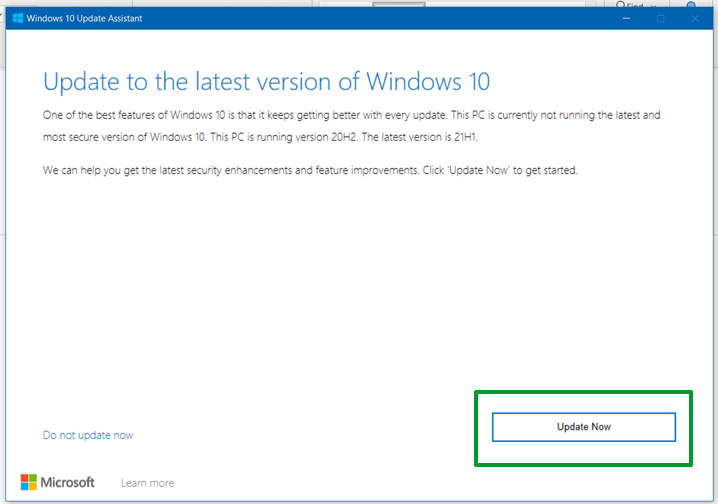Click the 'Windows 10 Update Assistant' title text
Image resolution: width=718 pixels, height=504 pixels.
tap(84, 18)
